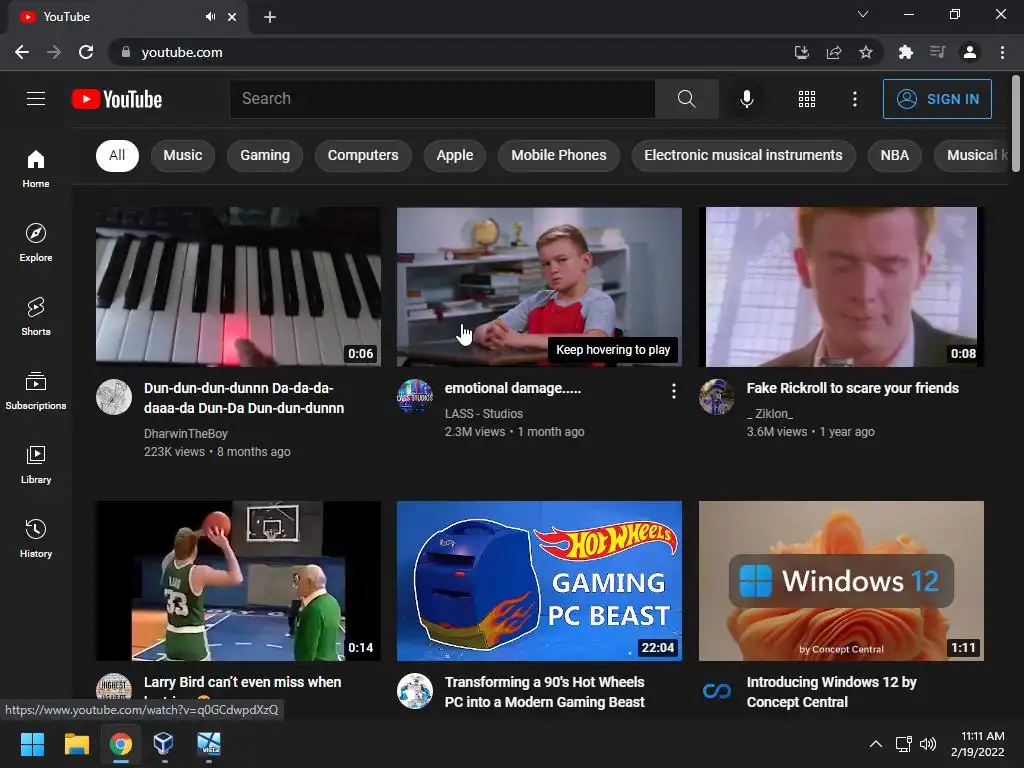This screenshot has height=768, width=1024.
Task: Close the YouTube tab
Action: [232, 17]
